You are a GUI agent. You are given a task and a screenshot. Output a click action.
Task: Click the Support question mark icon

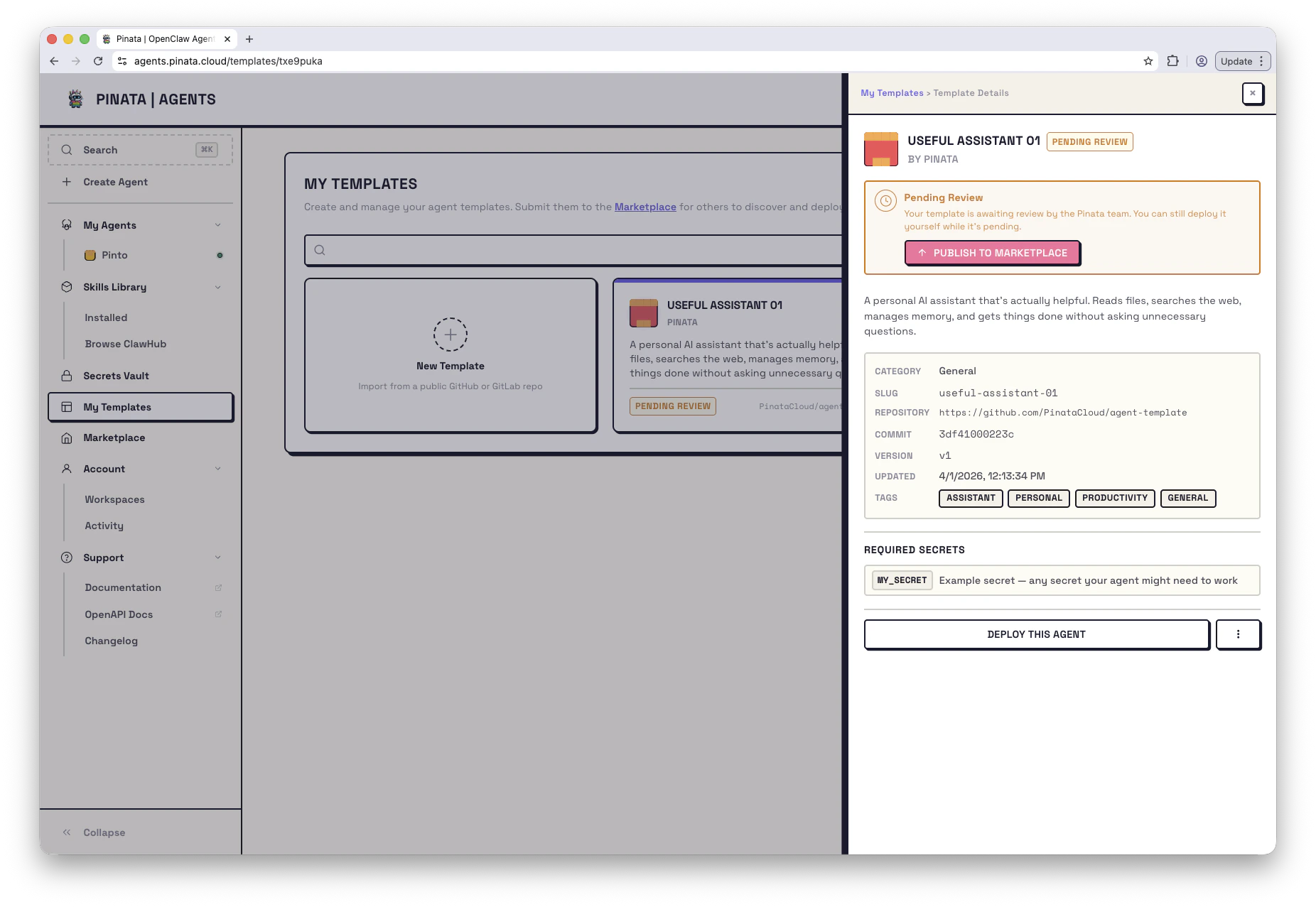(67, 558)
